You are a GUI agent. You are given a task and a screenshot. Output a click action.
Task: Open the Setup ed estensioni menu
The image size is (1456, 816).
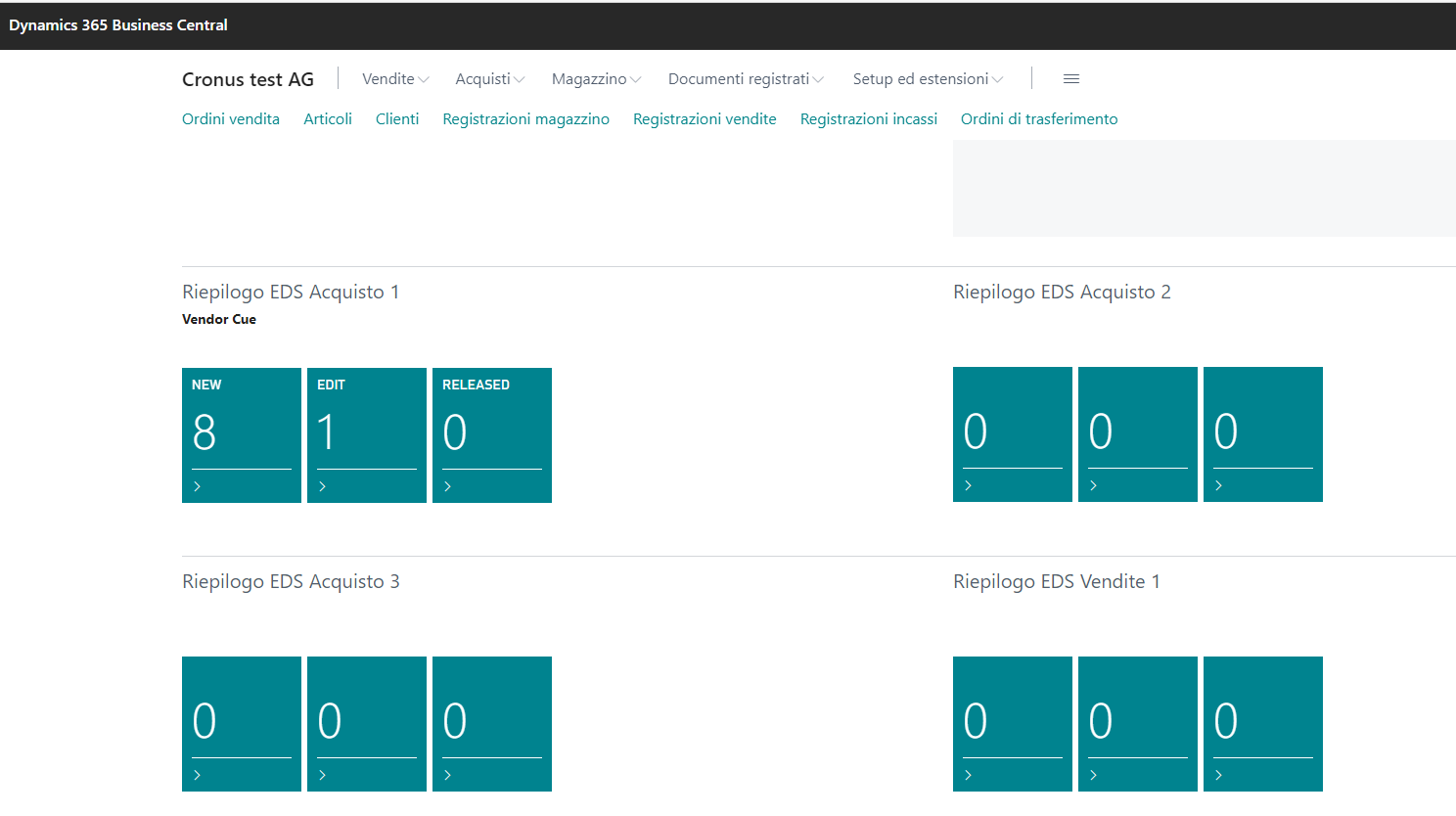tap(927, 79)
